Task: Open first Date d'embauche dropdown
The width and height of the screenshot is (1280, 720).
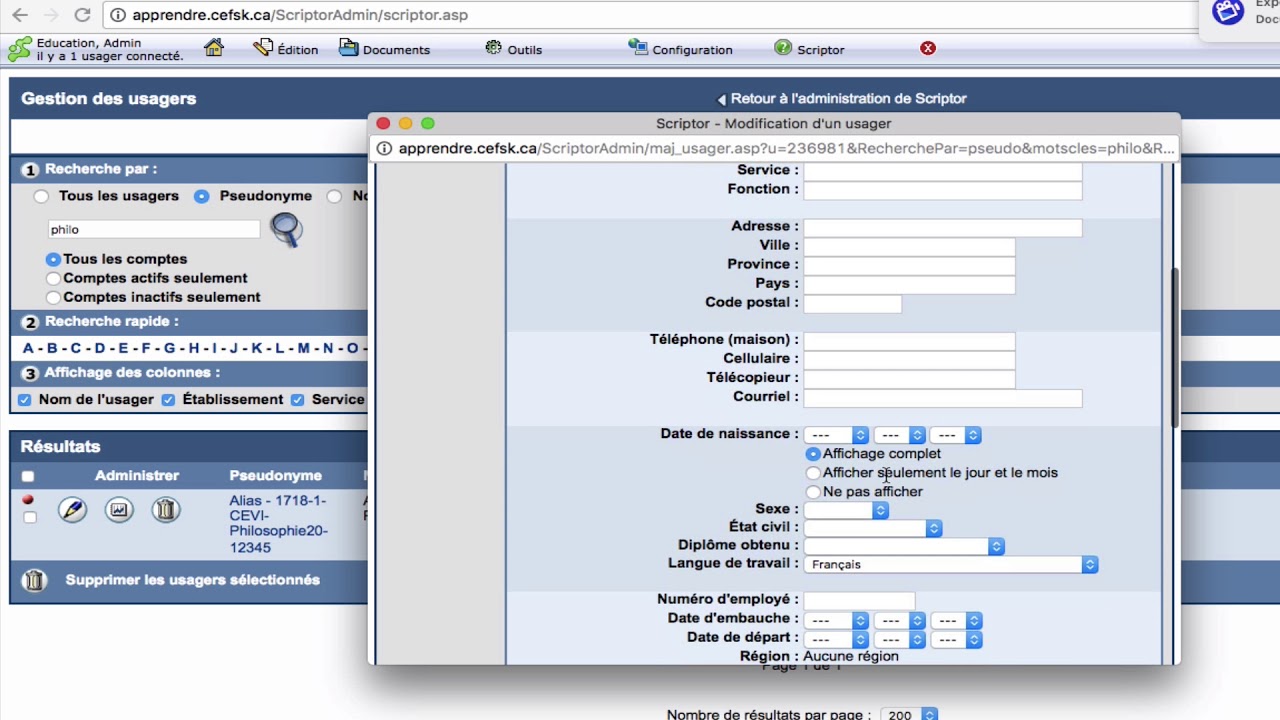Action: click(x=836, y=621)
